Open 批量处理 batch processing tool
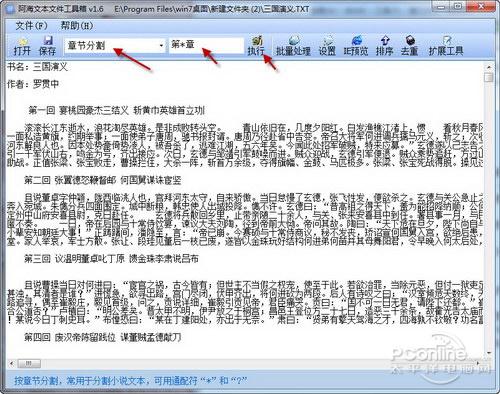The width and height of the screenshot is (500, 394). point(293,46)
